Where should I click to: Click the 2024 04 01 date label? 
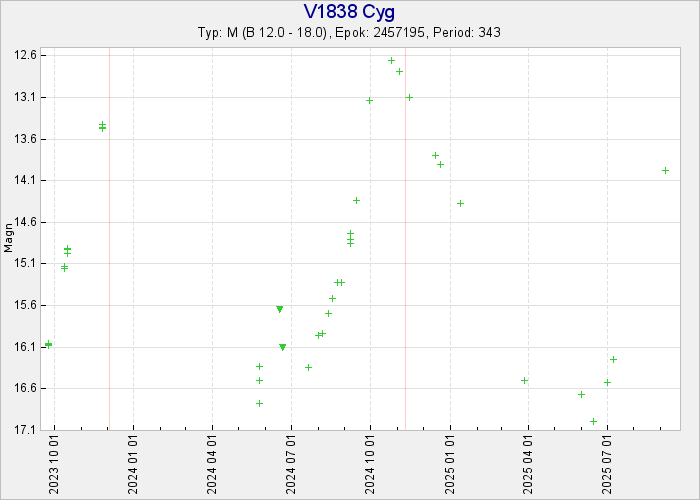click(x=212, y=465)
